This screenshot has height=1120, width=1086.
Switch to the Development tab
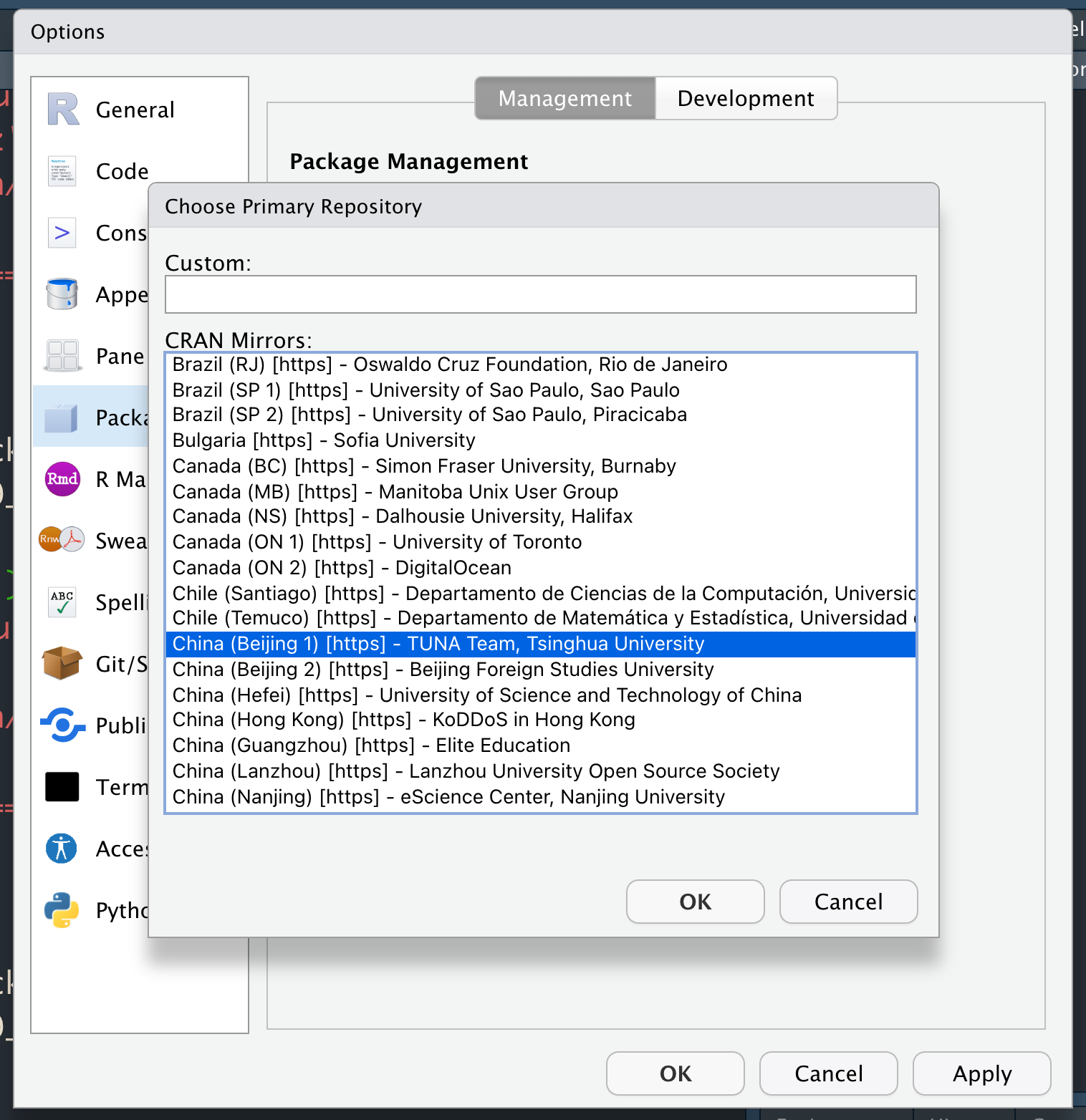point(746,98)
